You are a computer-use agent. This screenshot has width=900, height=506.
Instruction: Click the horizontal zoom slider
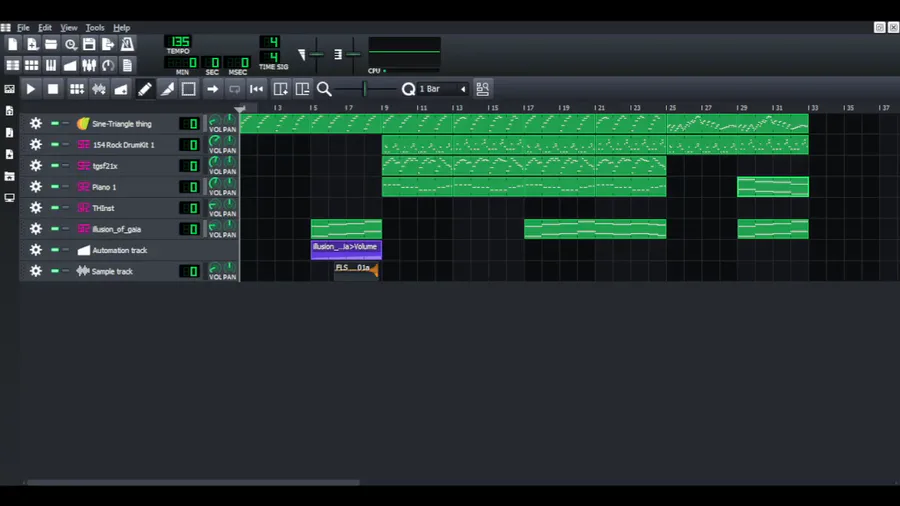(365, 89)
